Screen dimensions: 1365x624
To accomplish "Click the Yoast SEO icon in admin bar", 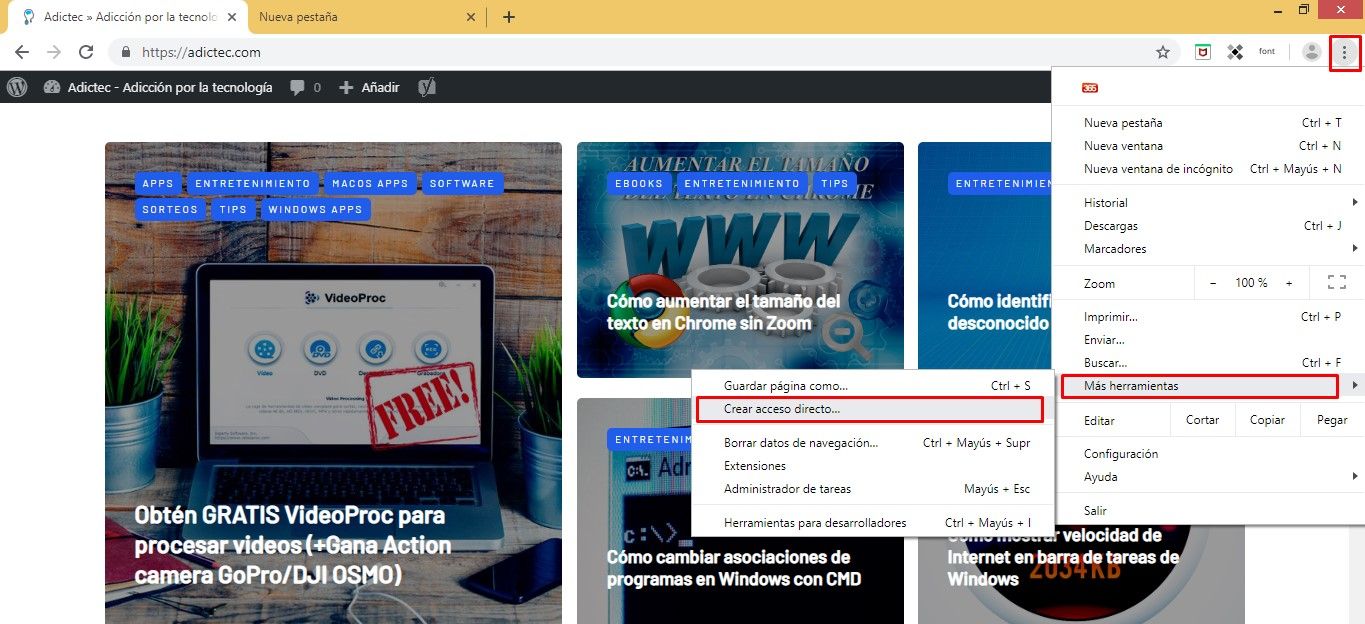I will pyautogui.click(x=427, y=87).
